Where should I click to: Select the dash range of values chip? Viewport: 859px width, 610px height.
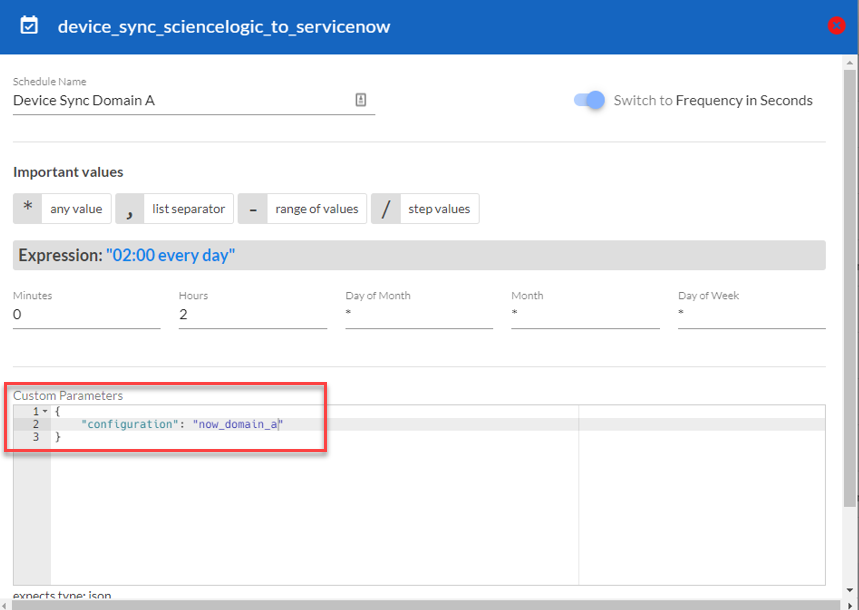point(302,209)
